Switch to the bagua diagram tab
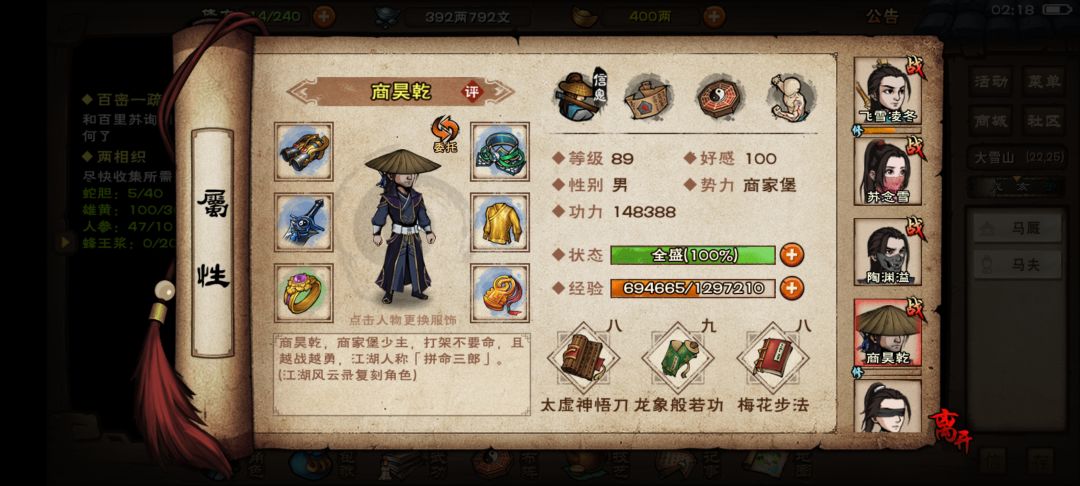Screen dimensions: 1080x486 pos(720,97)
